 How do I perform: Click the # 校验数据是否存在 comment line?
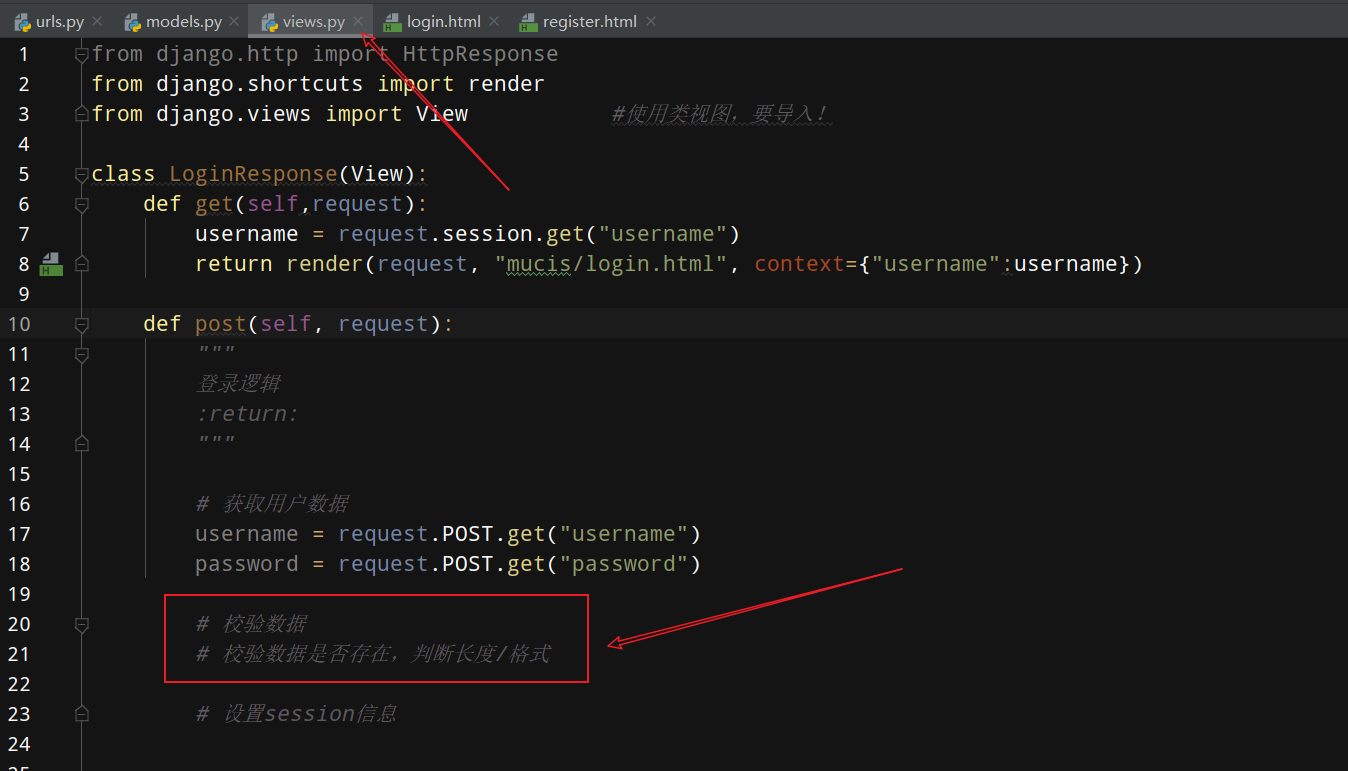[373, 654]
